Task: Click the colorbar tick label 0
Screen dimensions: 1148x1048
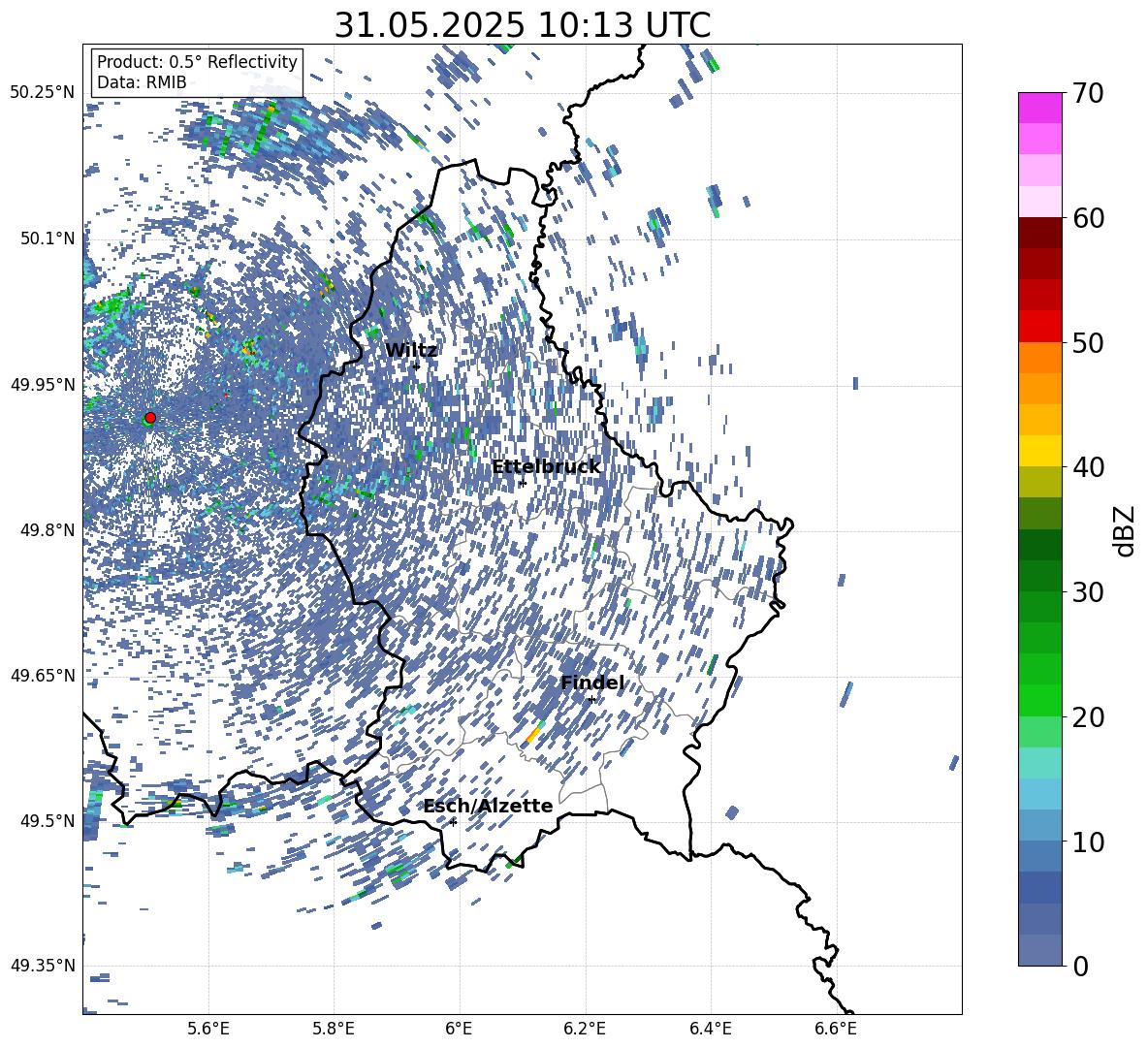Action: [1081, 966]
